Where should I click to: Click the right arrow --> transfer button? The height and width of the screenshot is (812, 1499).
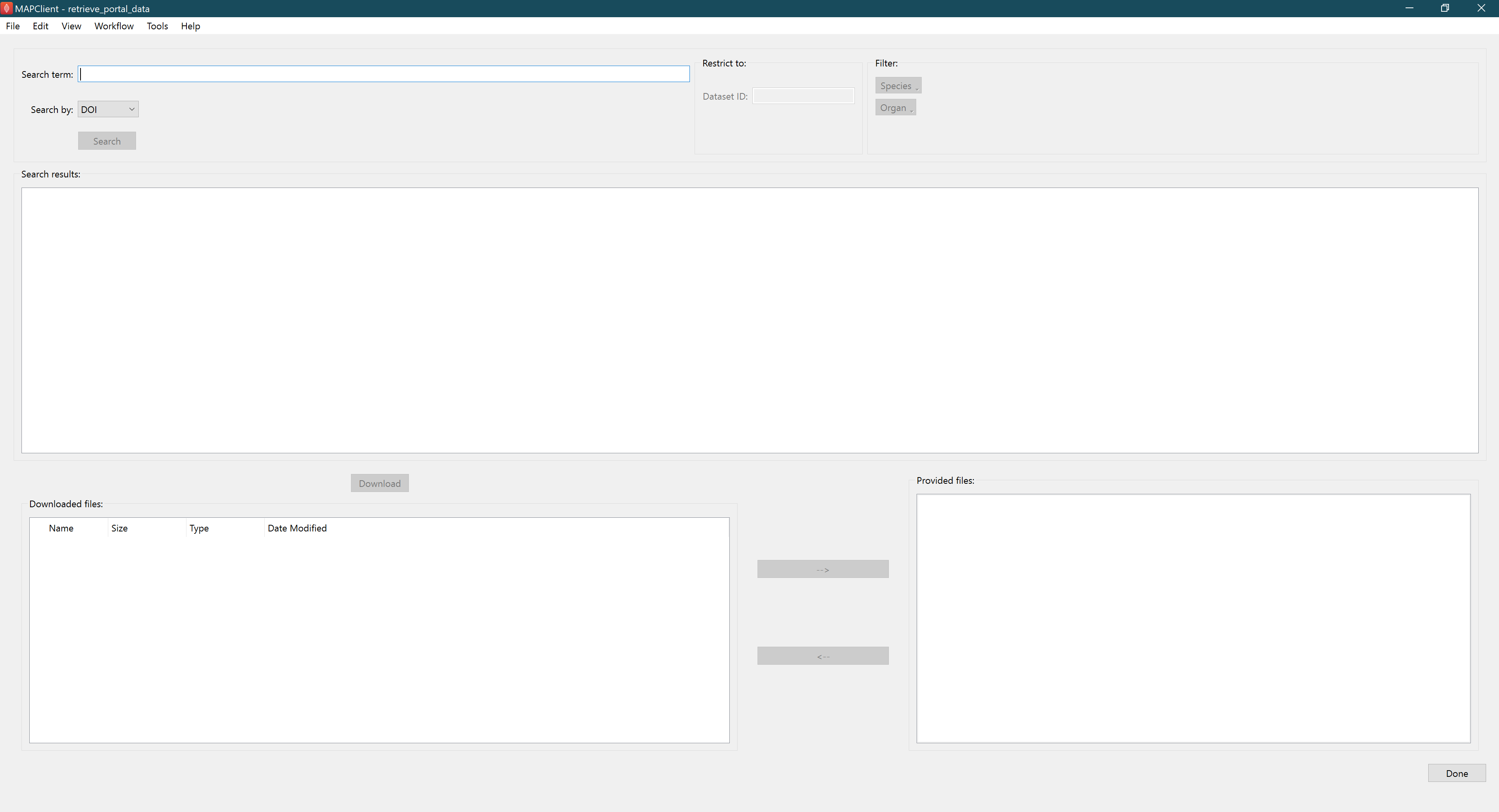pos(823,569)
